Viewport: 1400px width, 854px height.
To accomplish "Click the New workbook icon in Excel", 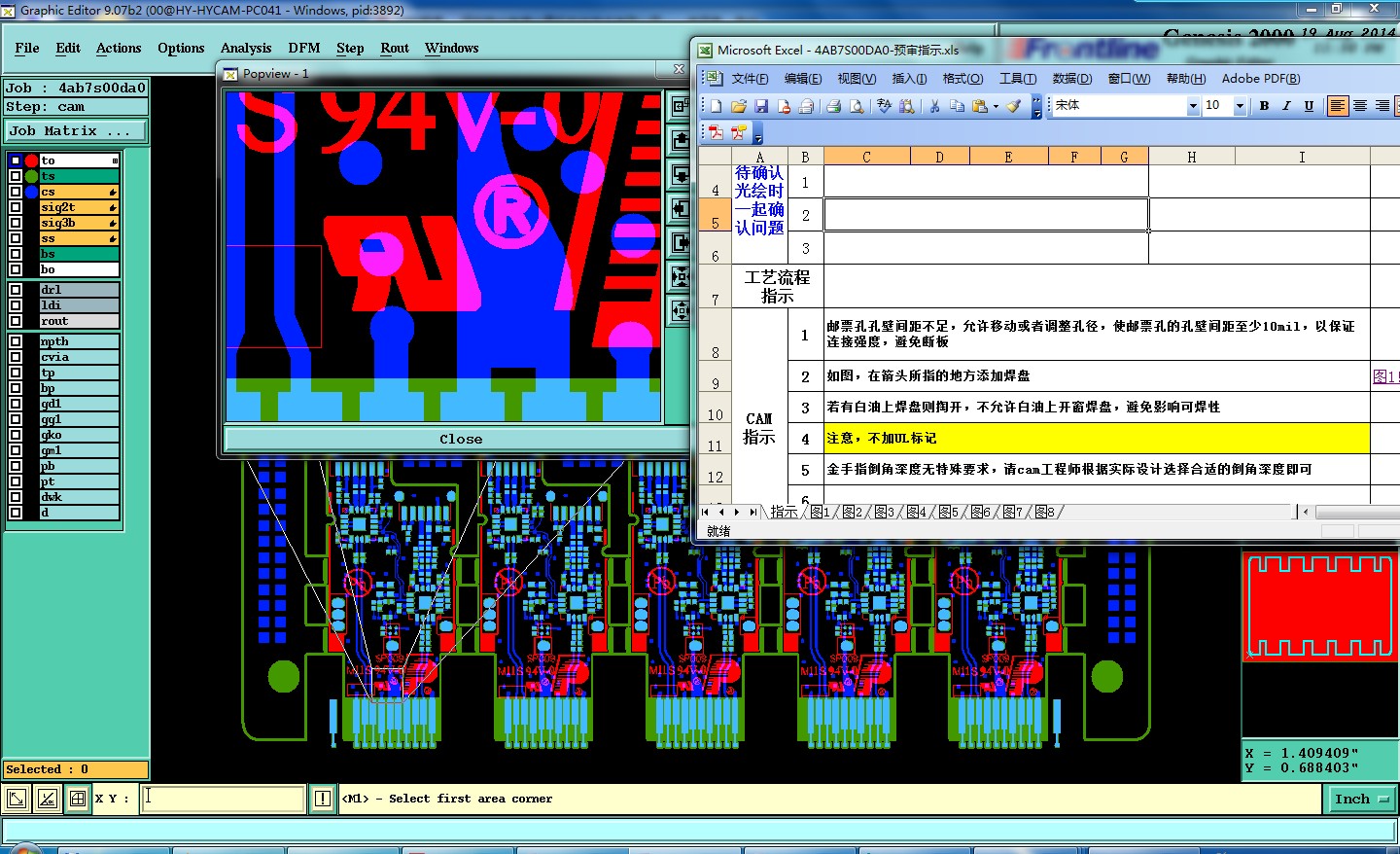I will point(717,106).
